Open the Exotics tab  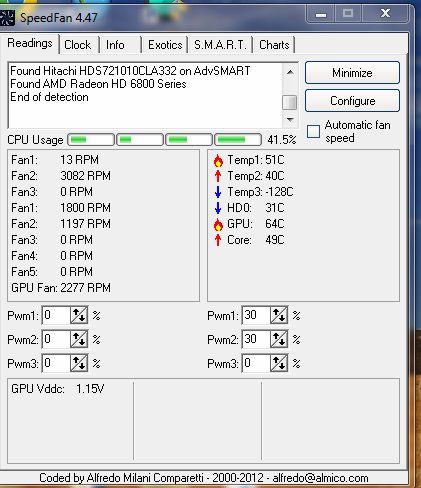click(165, 45)
